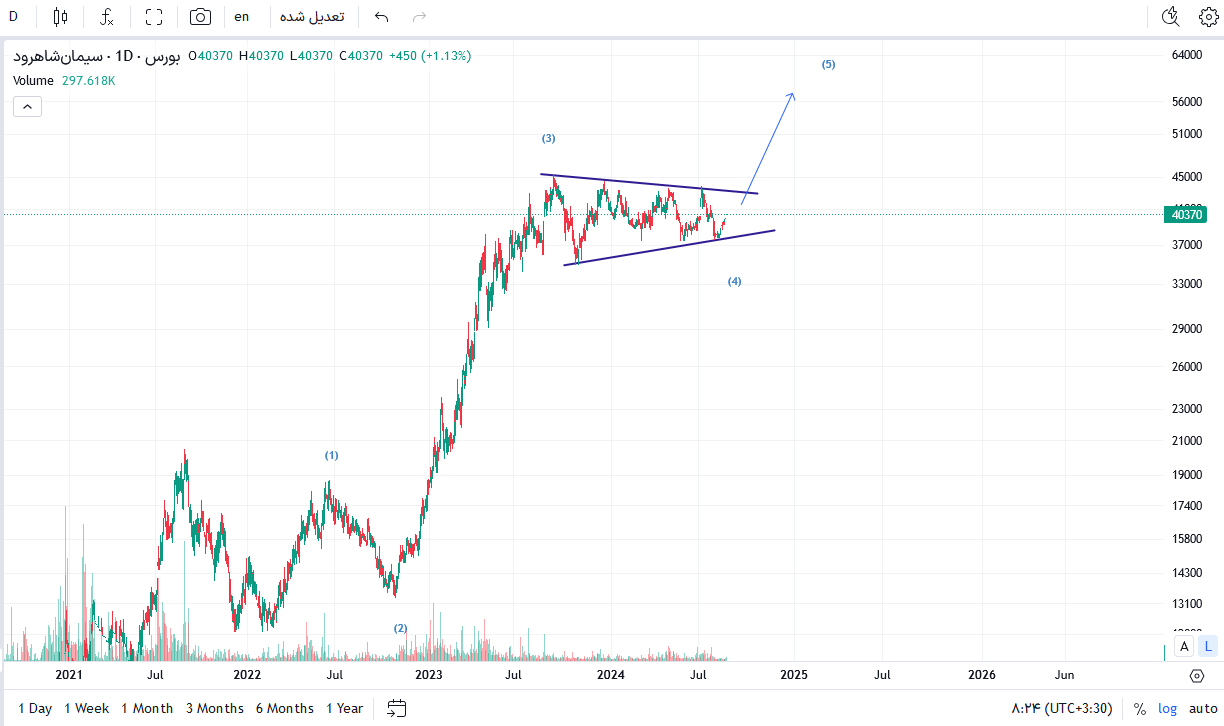This screenshot has height=726, width=1224.
Task: Open the timezone menu showing UTC+3:30
Action: pyautogui.click(x=1061, y=708)
